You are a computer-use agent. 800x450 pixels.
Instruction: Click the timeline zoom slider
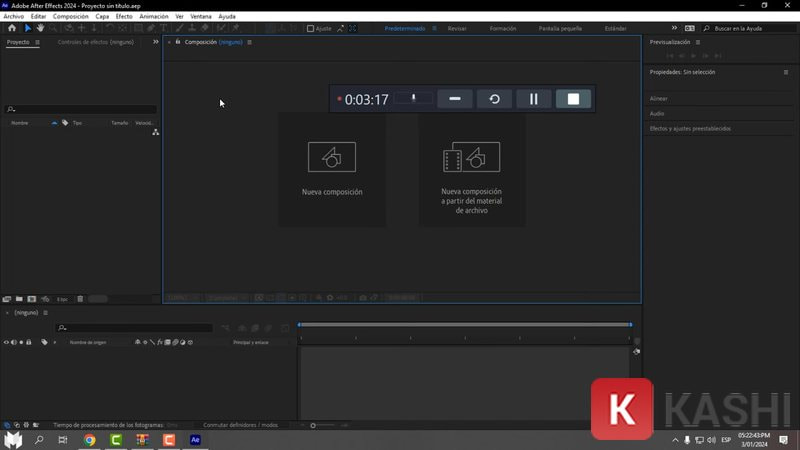tap(313, 425)
